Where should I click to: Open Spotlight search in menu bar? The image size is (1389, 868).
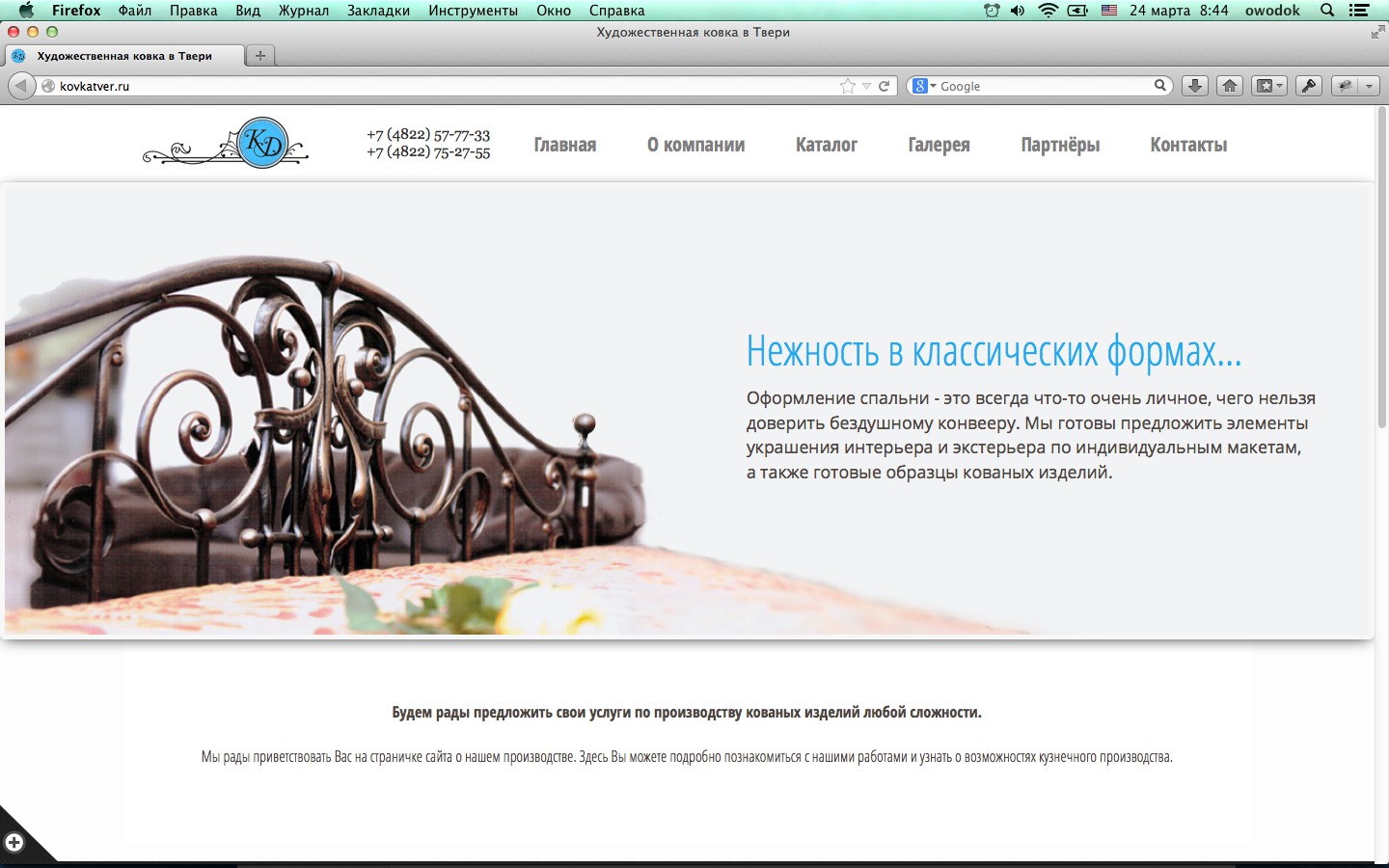click(1327, 11)
